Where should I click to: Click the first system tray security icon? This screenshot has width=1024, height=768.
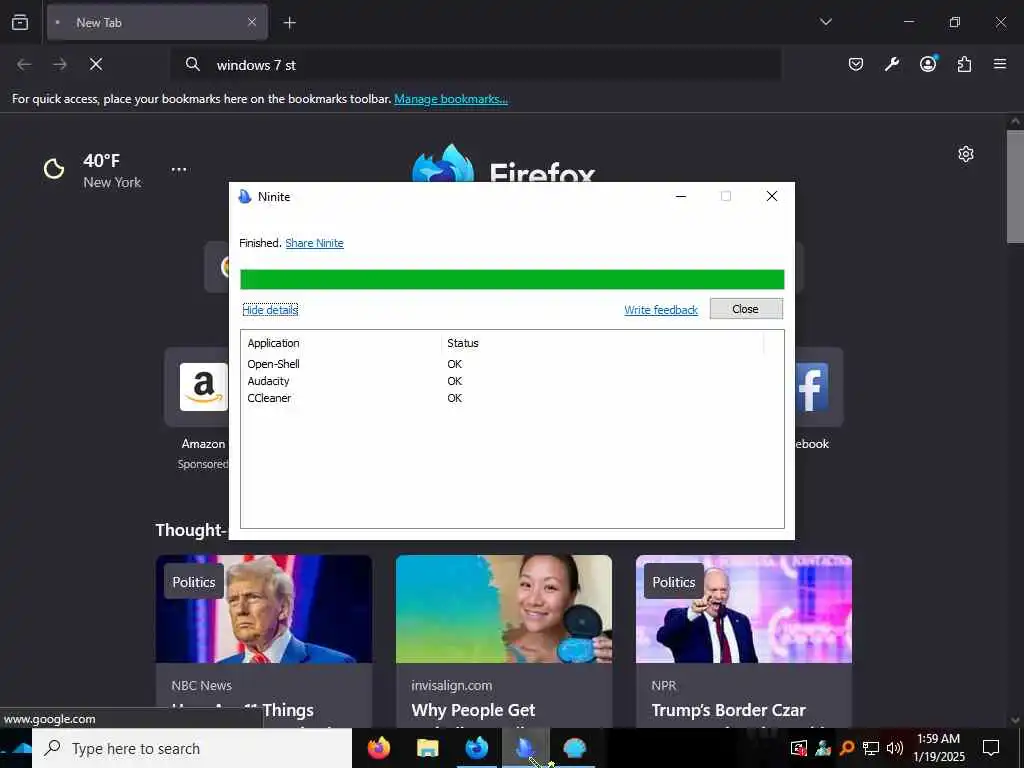coord(799,748)
